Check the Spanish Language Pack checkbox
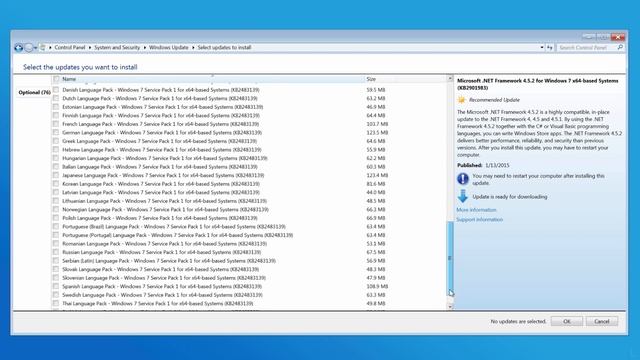The image size is (640, 360). [x=56, y=287]
